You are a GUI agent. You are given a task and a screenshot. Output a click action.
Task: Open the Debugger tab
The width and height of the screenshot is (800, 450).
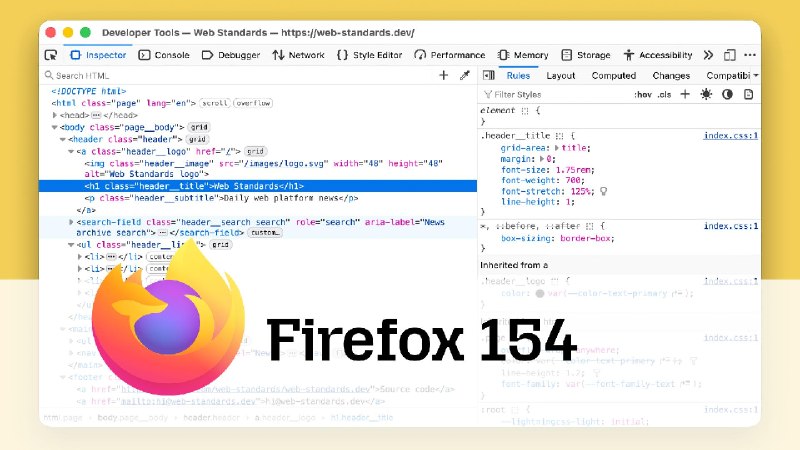[231, 55]
